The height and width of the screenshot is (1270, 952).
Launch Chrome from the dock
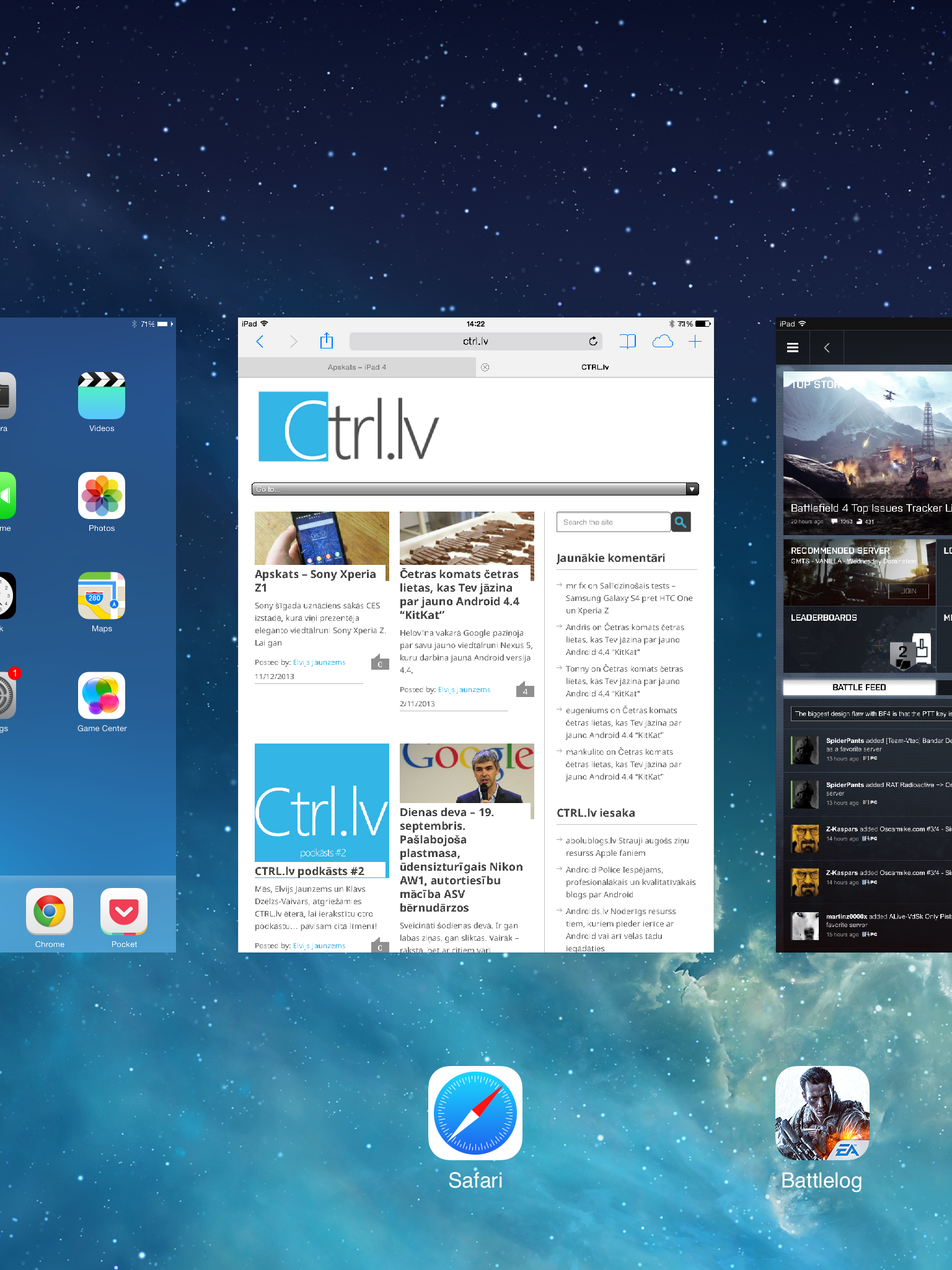click(50, 912)
